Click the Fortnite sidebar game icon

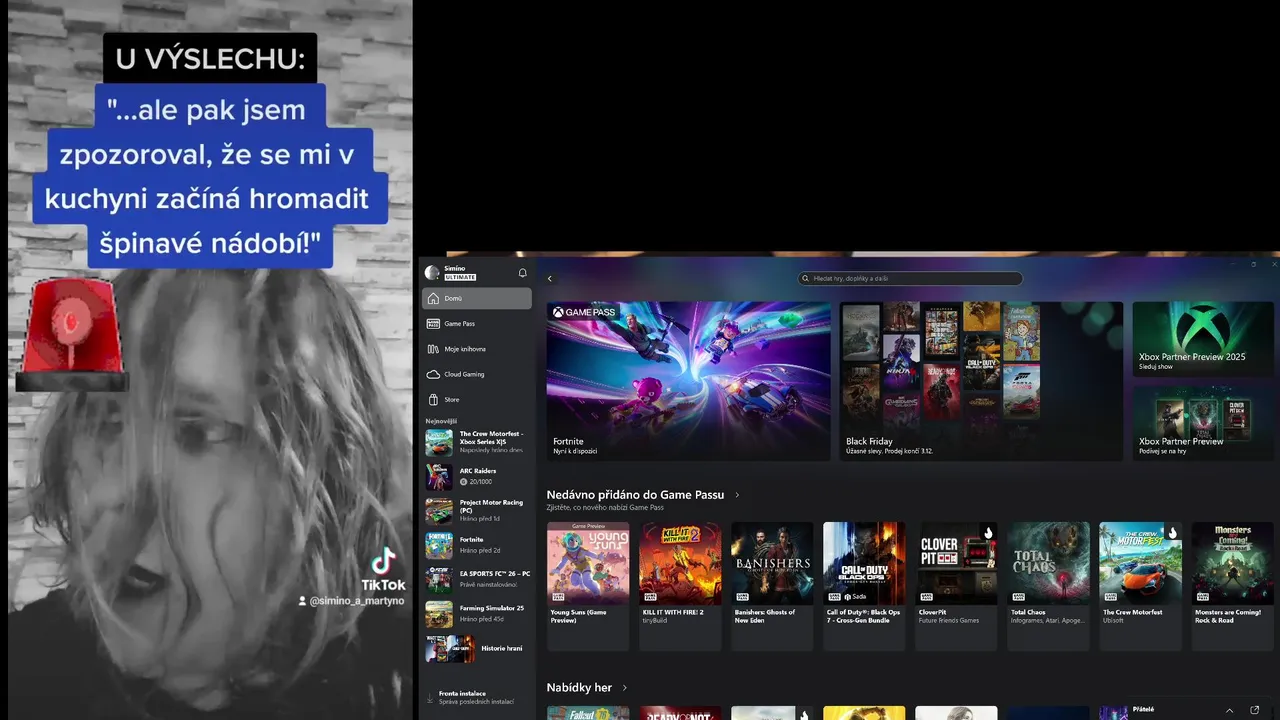[x=439, y=545]
